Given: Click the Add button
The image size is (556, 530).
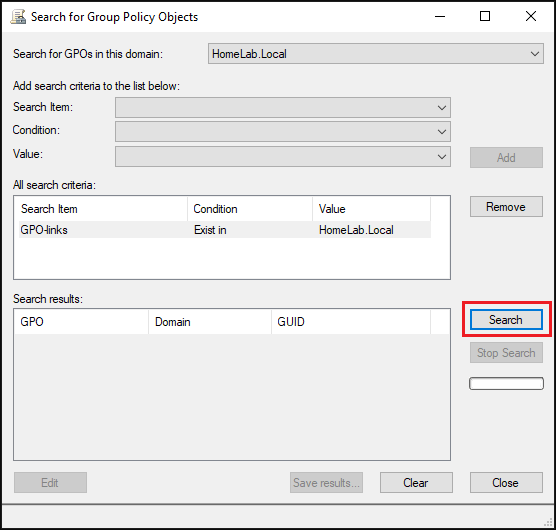Looking at the screenshot, I should (x=506, y=157).
